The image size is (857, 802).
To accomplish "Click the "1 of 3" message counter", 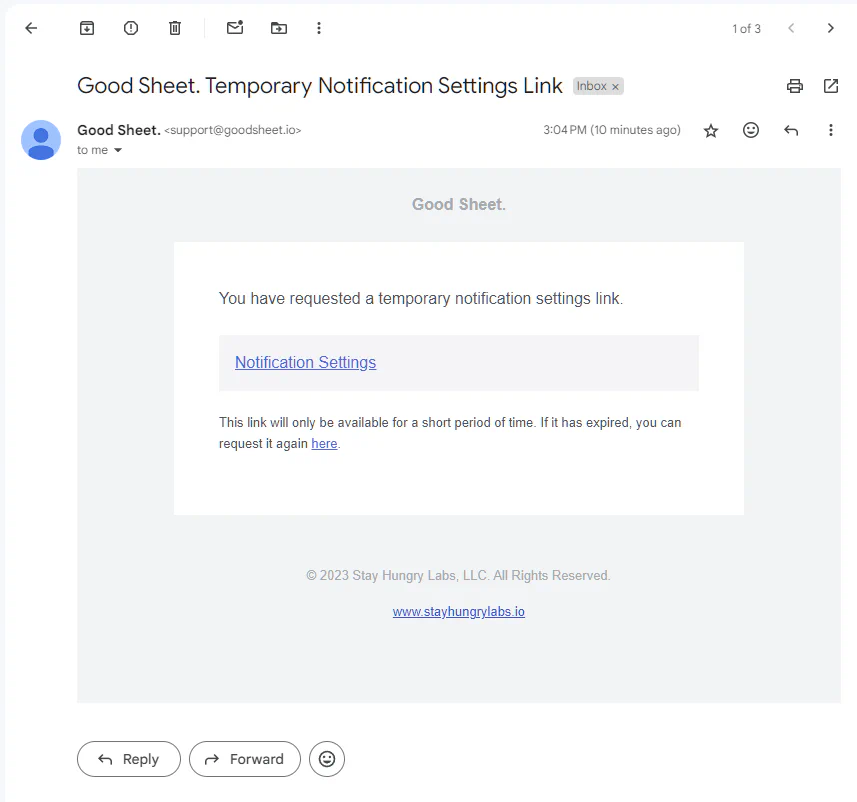I will [x=747, y=28].
